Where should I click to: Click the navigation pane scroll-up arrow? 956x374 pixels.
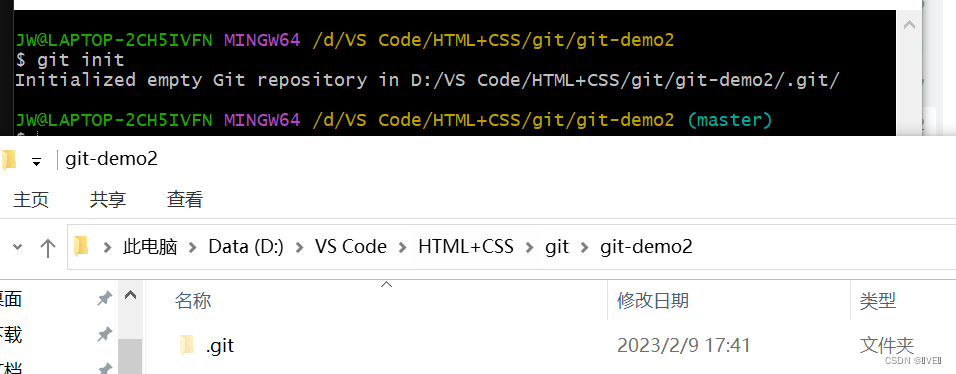[130, 295]
